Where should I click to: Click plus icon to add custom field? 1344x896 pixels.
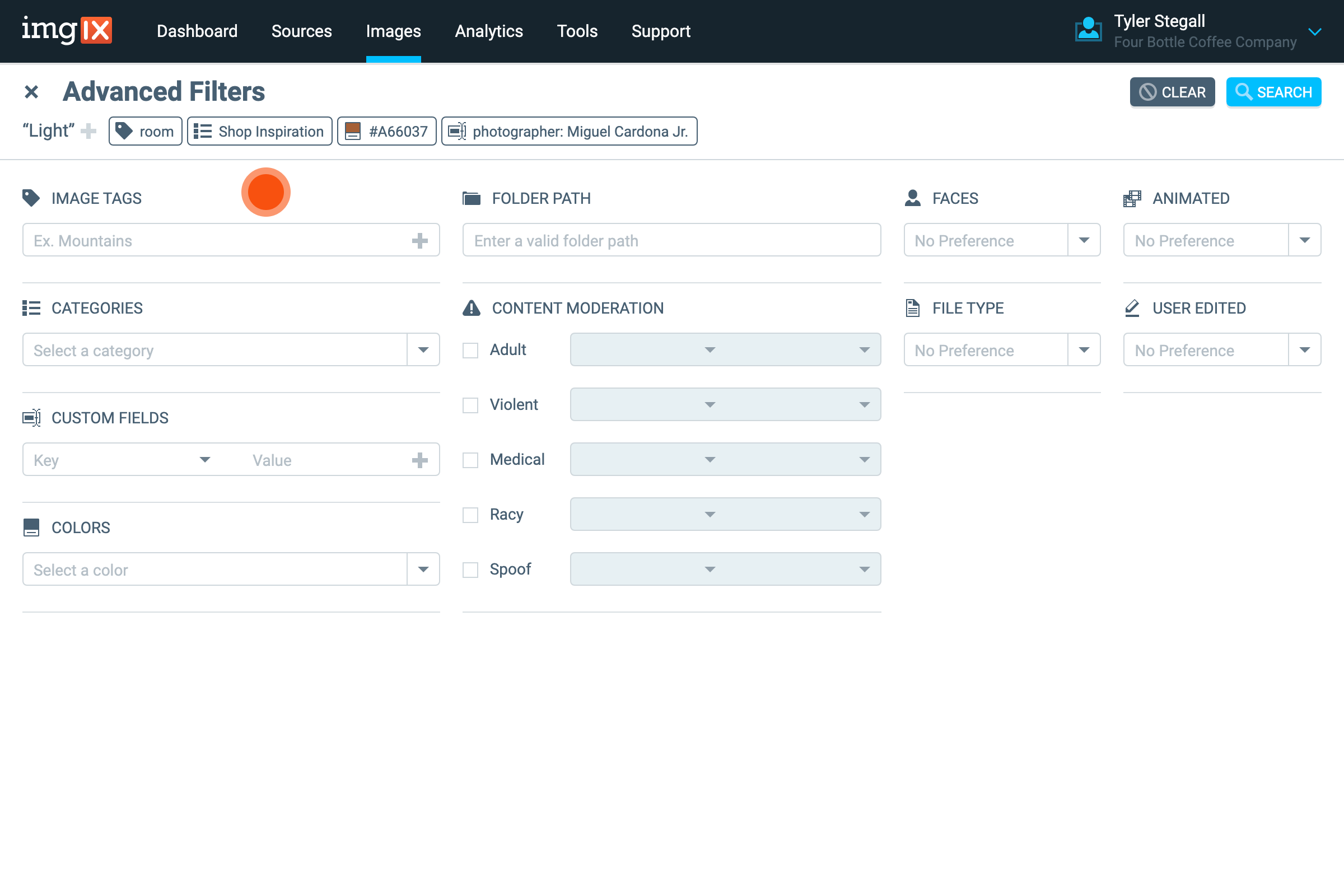(x=420, y=460)
